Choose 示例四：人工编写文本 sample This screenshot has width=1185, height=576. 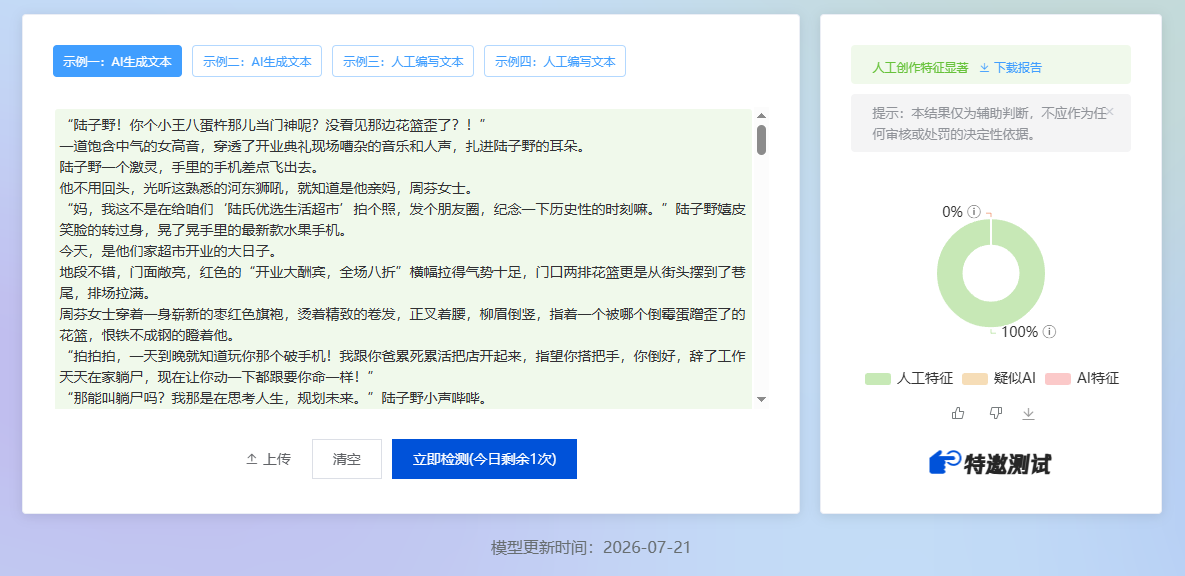[555, 61]
